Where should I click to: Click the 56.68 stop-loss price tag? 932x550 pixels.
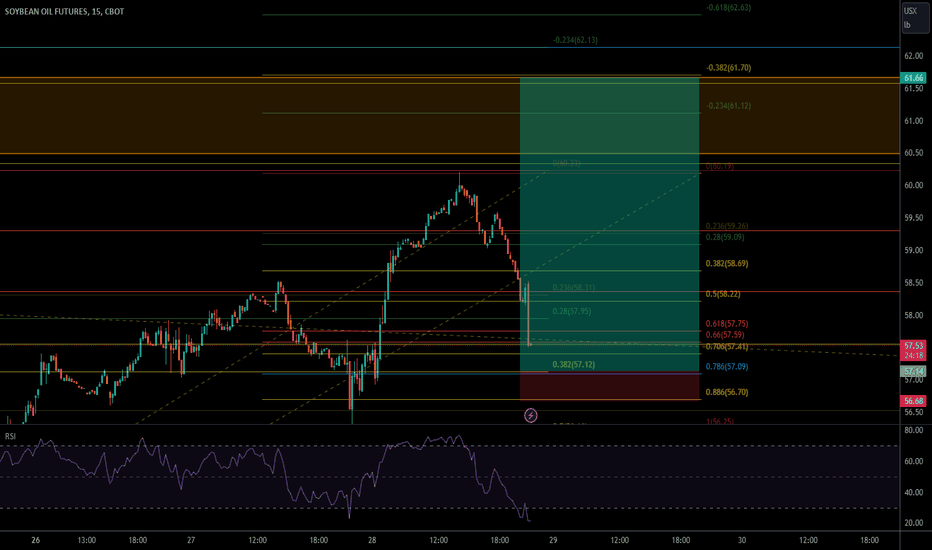914,401
